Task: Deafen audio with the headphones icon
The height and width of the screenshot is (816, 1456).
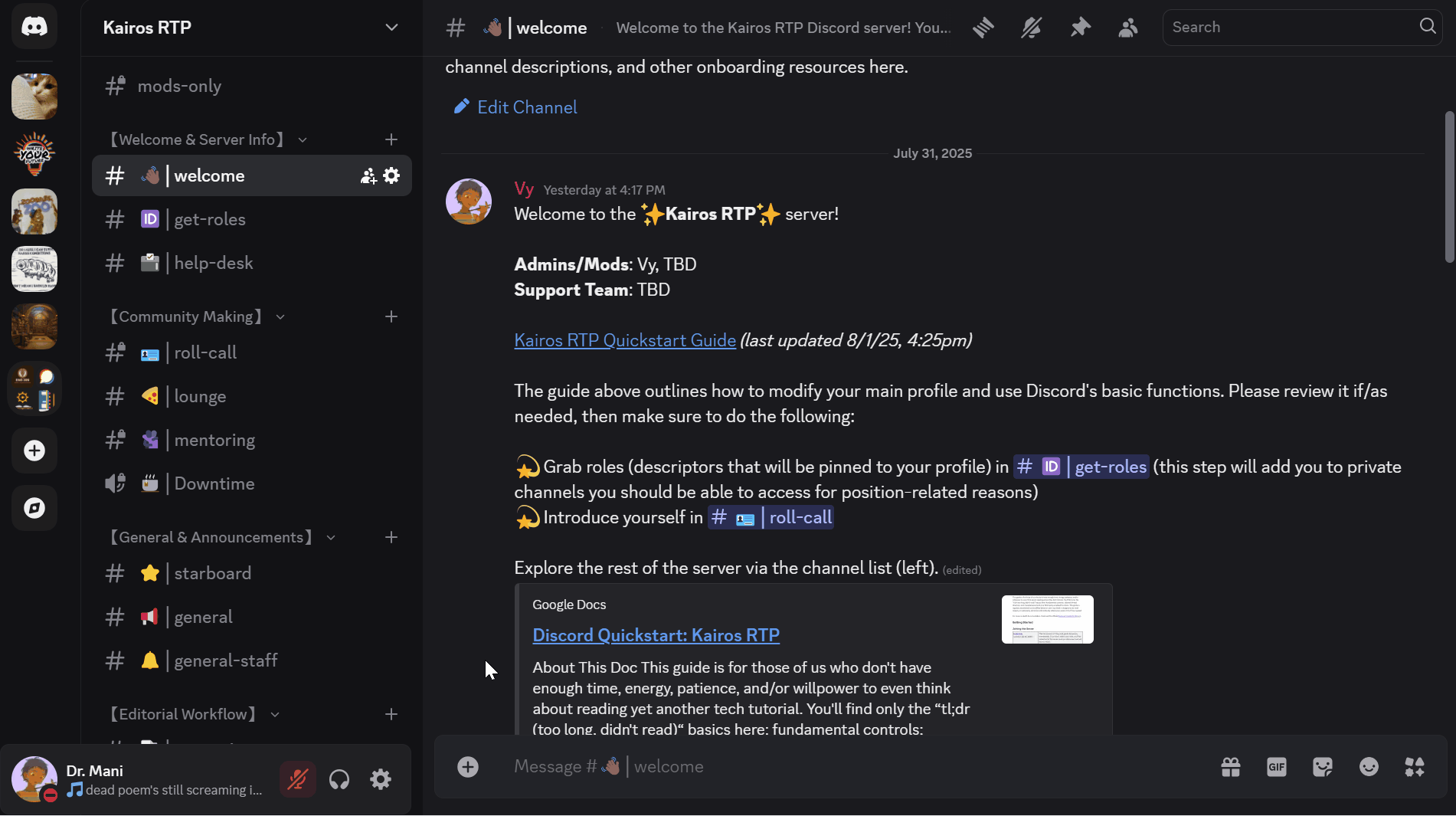Action: click(x=339, y=779)
